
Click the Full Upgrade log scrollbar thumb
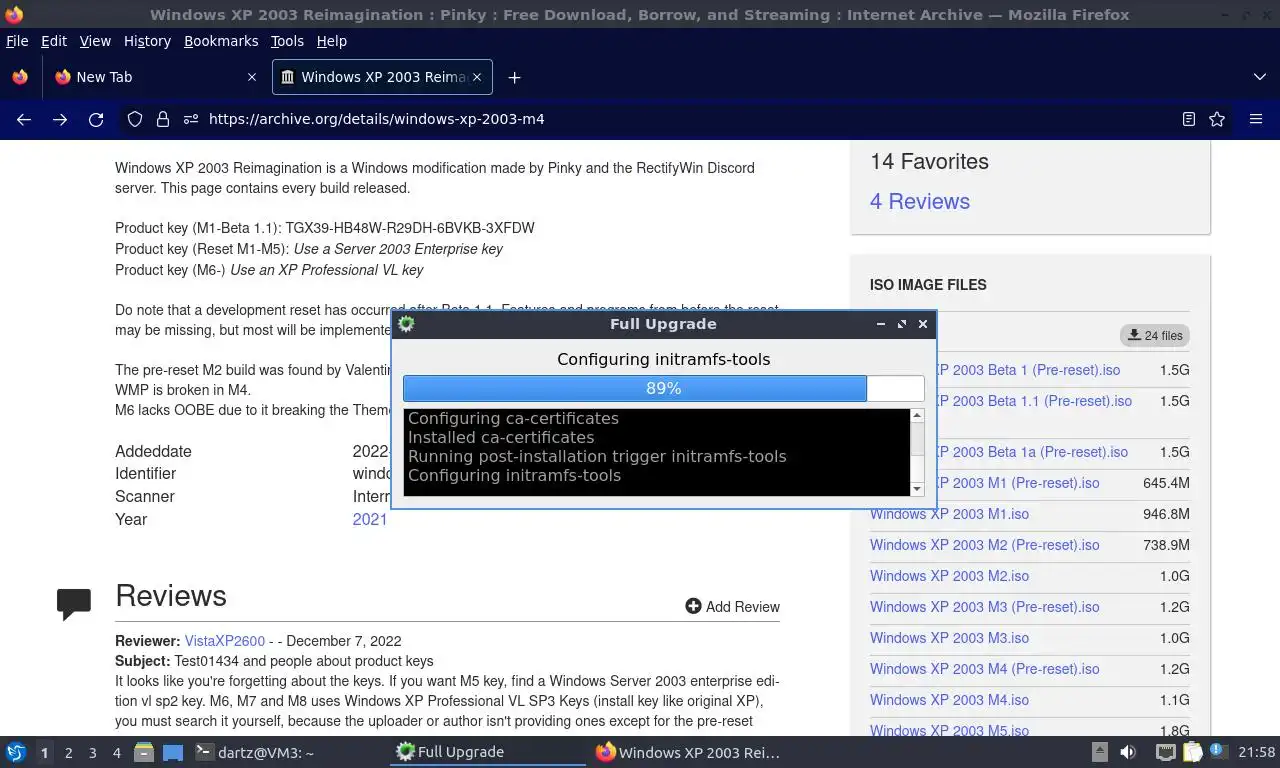point(917,439)
